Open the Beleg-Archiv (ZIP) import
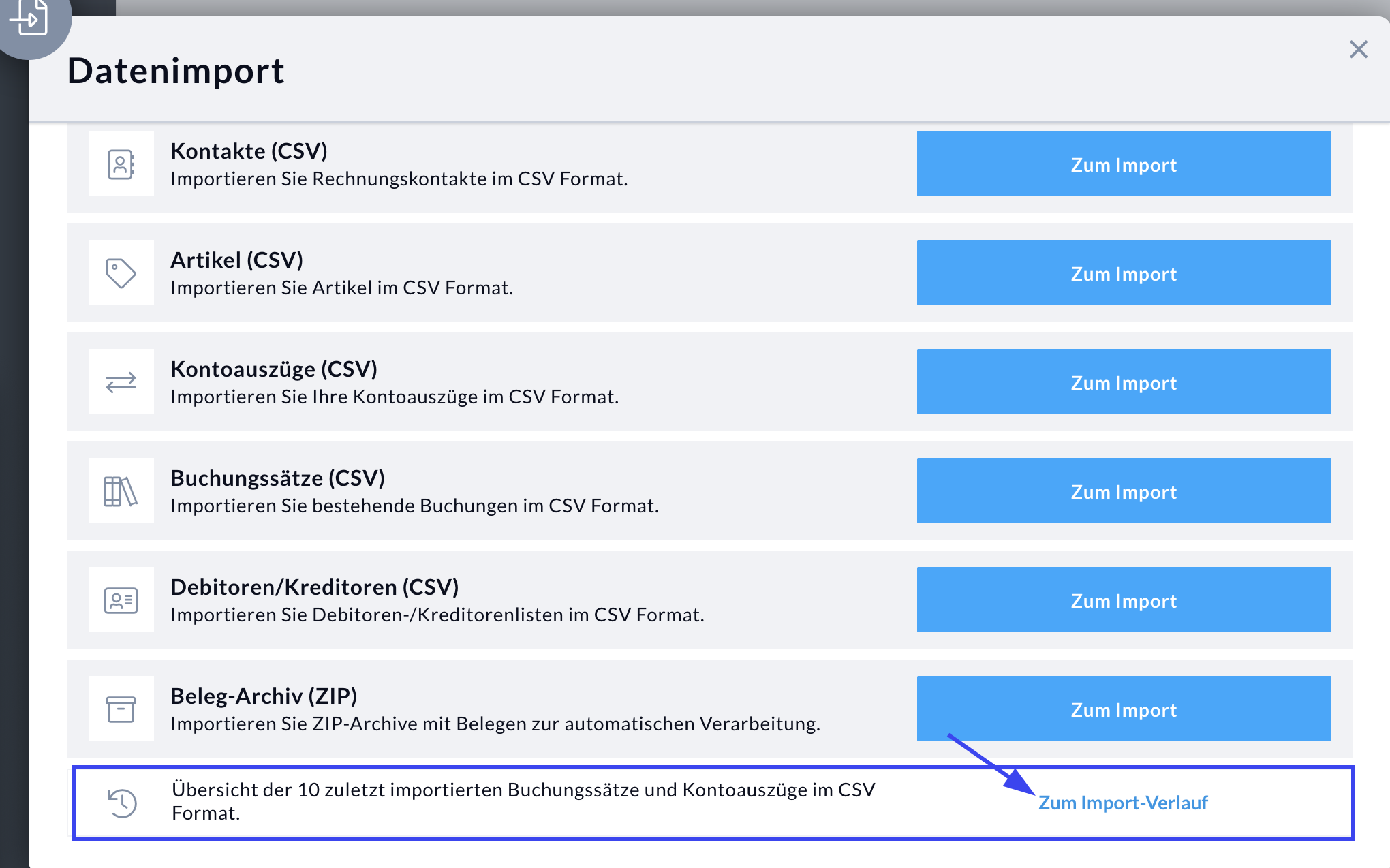 pyautogui.click(x=1123, y=709)
